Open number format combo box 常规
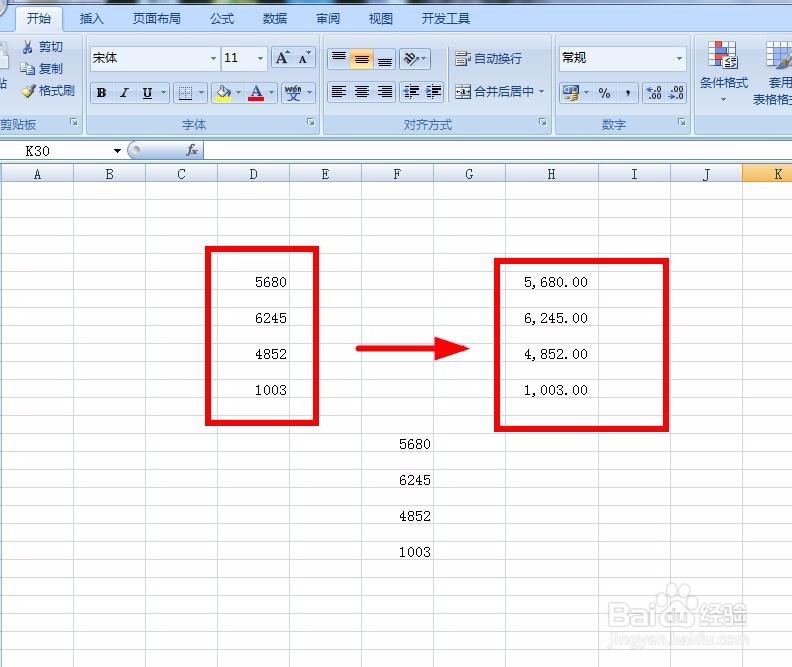Image resolution: width=792 pixels, height=667 pixels. coord(622,58)
